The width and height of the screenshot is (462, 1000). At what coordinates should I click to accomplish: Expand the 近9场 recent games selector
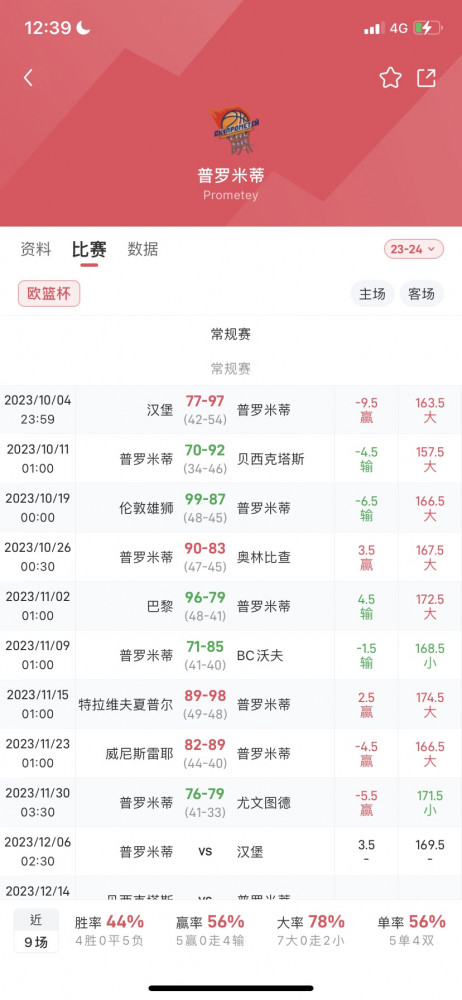pos(36,930)
